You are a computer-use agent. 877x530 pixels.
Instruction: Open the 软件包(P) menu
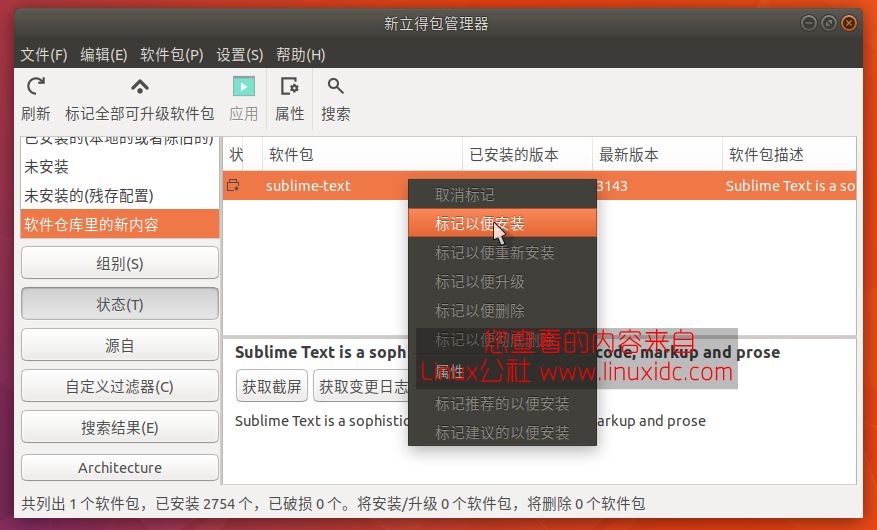tap(172, 55)
